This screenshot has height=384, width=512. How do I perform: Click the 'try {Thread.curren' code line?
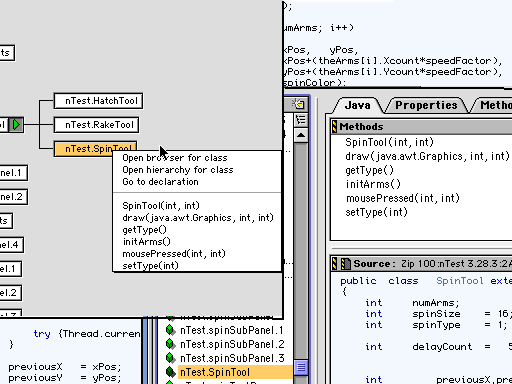tap(87, 334)
